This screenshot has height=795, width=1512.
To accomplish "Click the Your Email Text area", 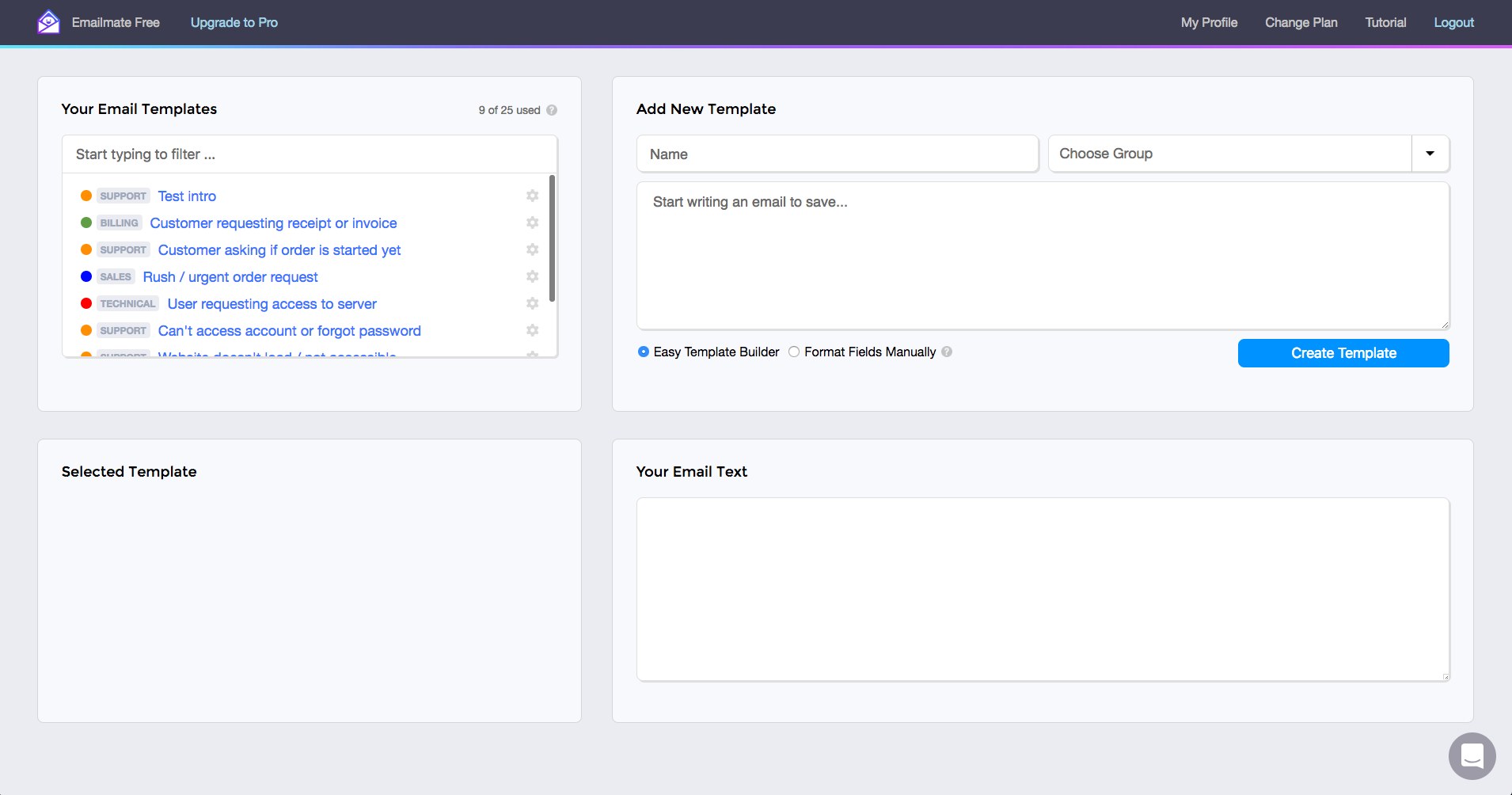I will click(1043, 589).
